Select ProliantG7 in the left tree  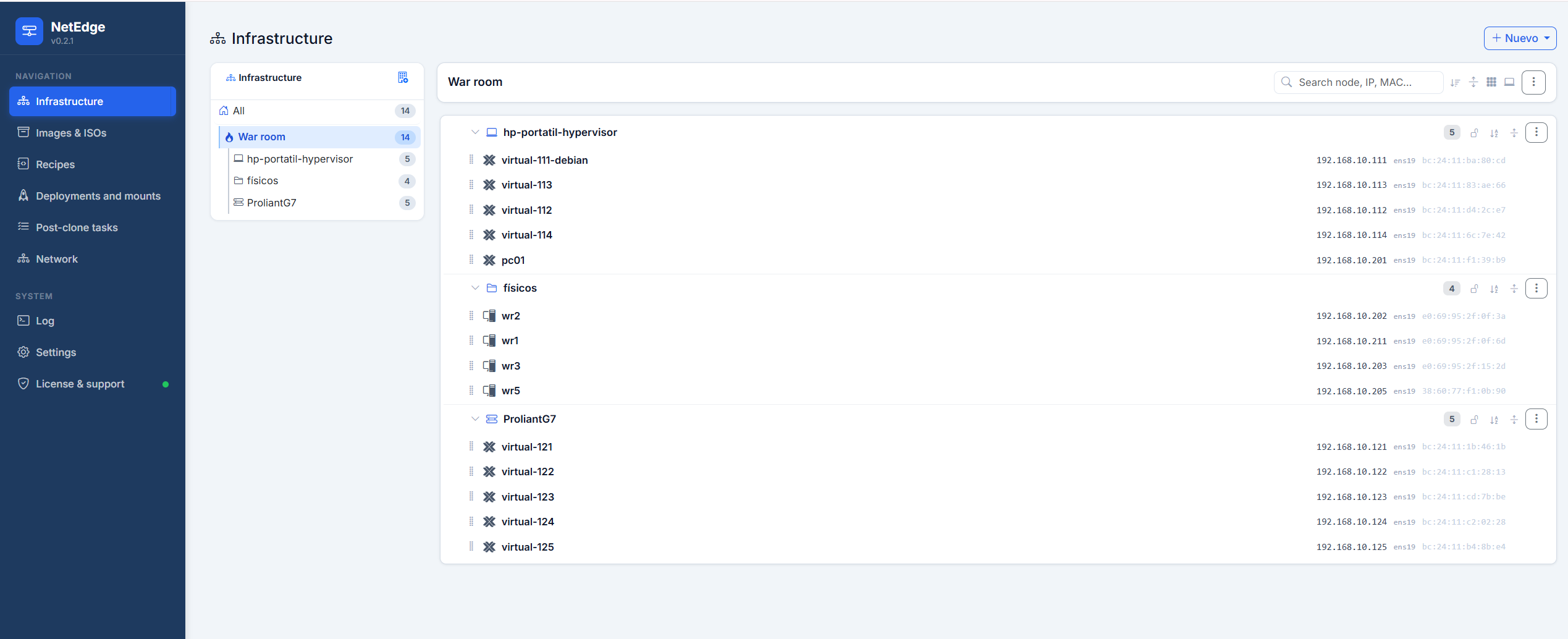(324, 203)
